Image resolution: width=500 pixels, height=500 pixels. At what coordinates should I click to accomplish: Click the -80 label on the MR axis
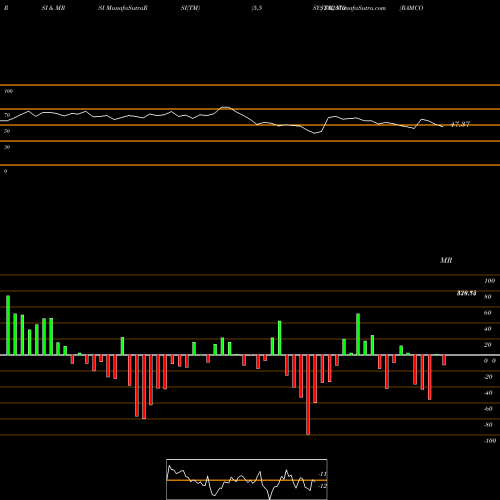coord(488,425)
